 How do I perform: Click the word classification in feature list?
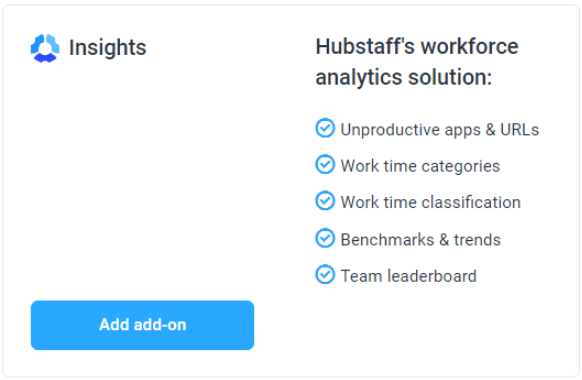(471, 202)
